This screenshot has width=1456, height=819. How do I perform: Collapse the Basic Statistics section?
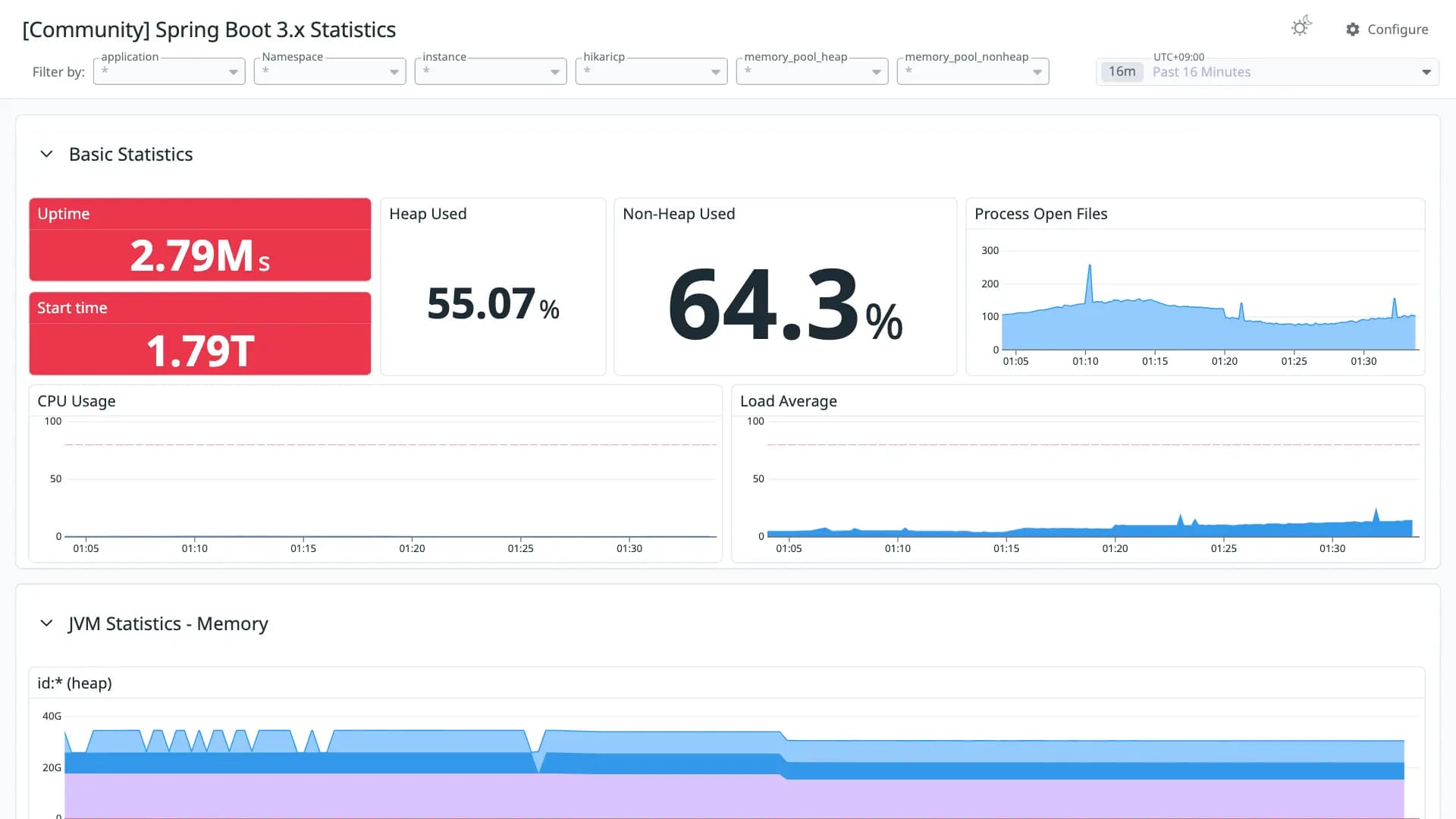click(46, 154)
